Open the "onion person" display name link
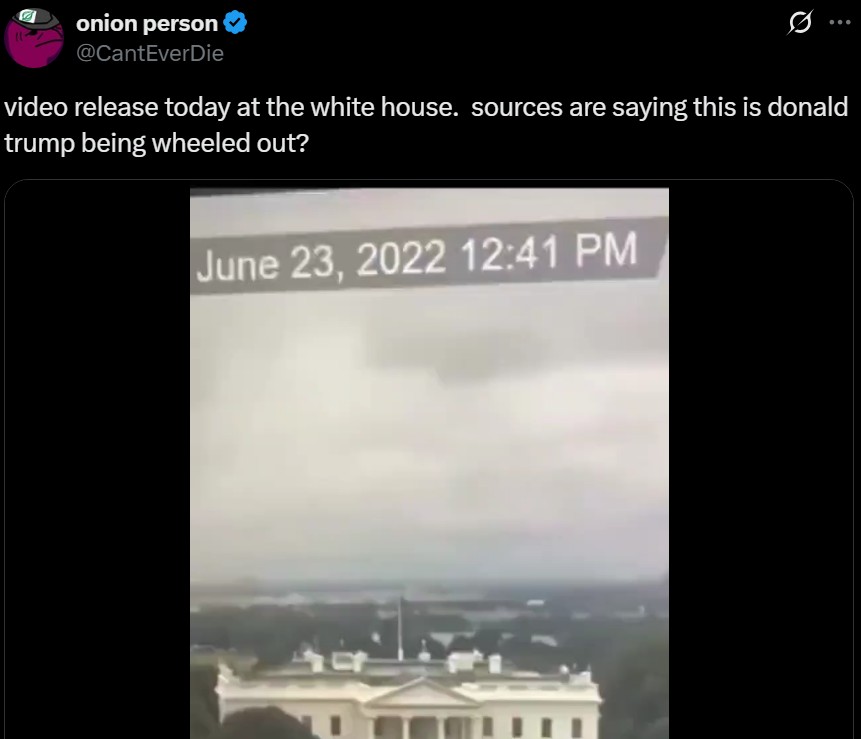Viewport: 861px width, 739px height. (x=147, y=24)
